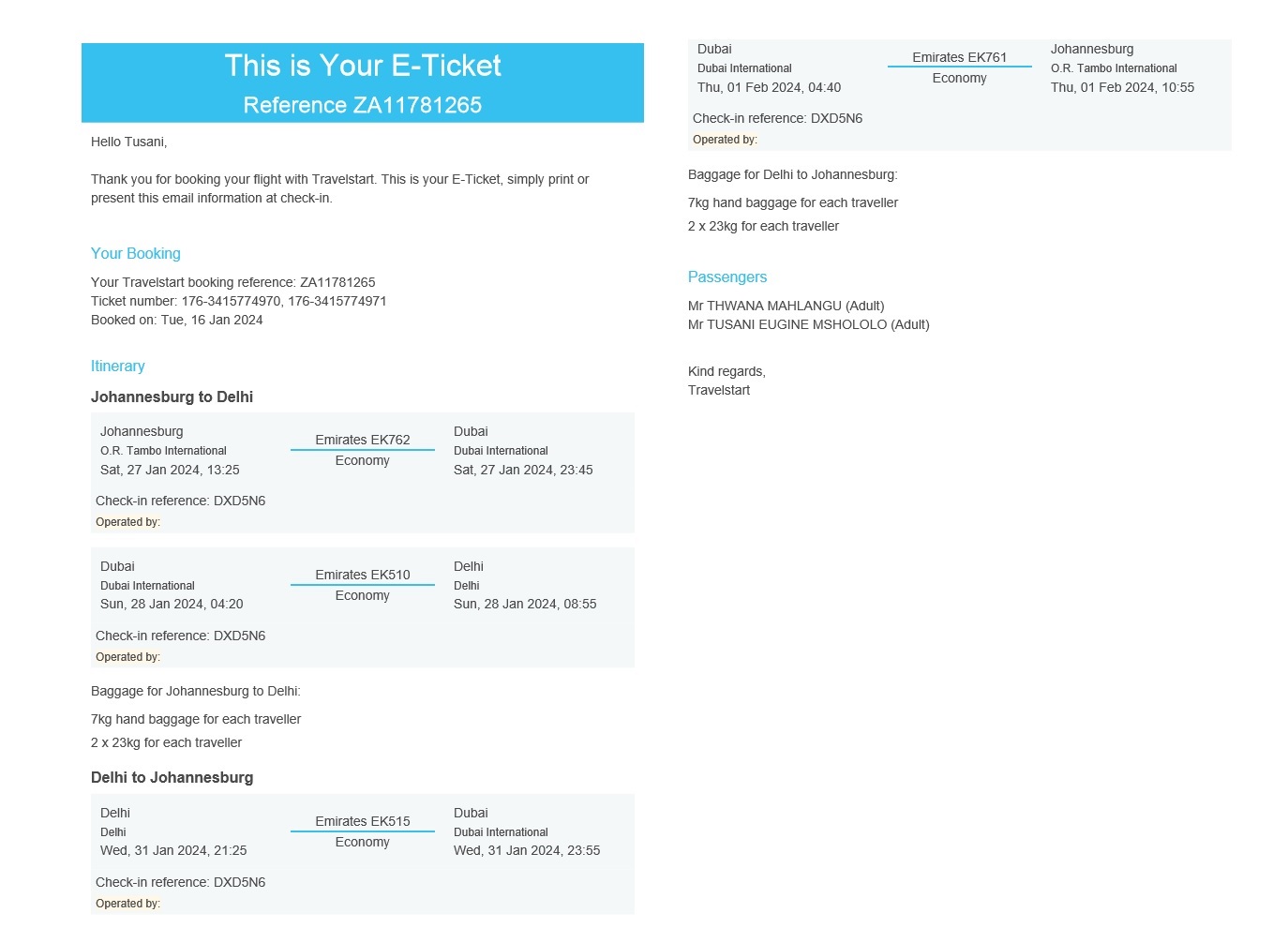Image resolution: width=1288 pixels, height=928 pixels.
Task: Click the 'Passengers' section heading
Action: click(x=727, y=277)
